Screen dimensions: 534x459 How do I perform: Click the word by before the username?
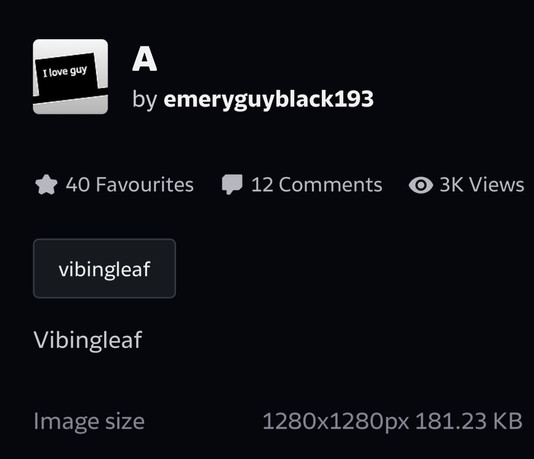click(x=145, y=100)
